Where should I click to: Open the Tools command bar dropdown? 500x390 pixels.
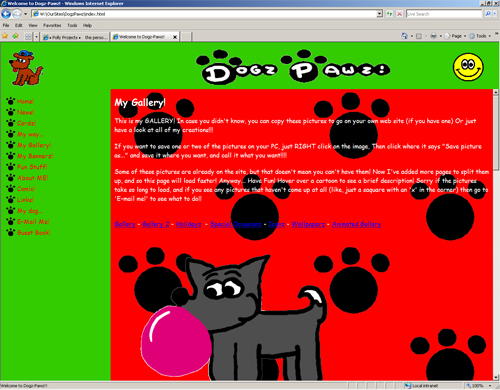480,36
